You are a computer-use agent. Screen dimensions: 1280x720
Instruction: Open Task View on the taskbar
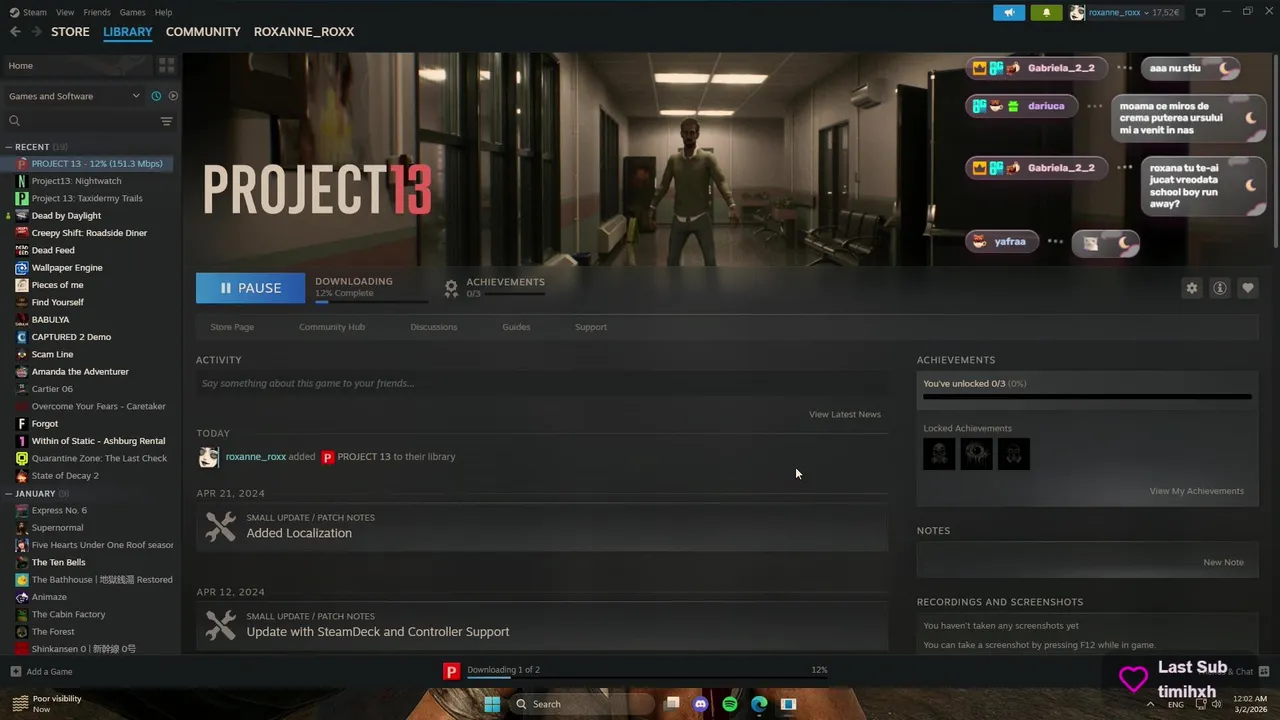[x=672, y=704]
